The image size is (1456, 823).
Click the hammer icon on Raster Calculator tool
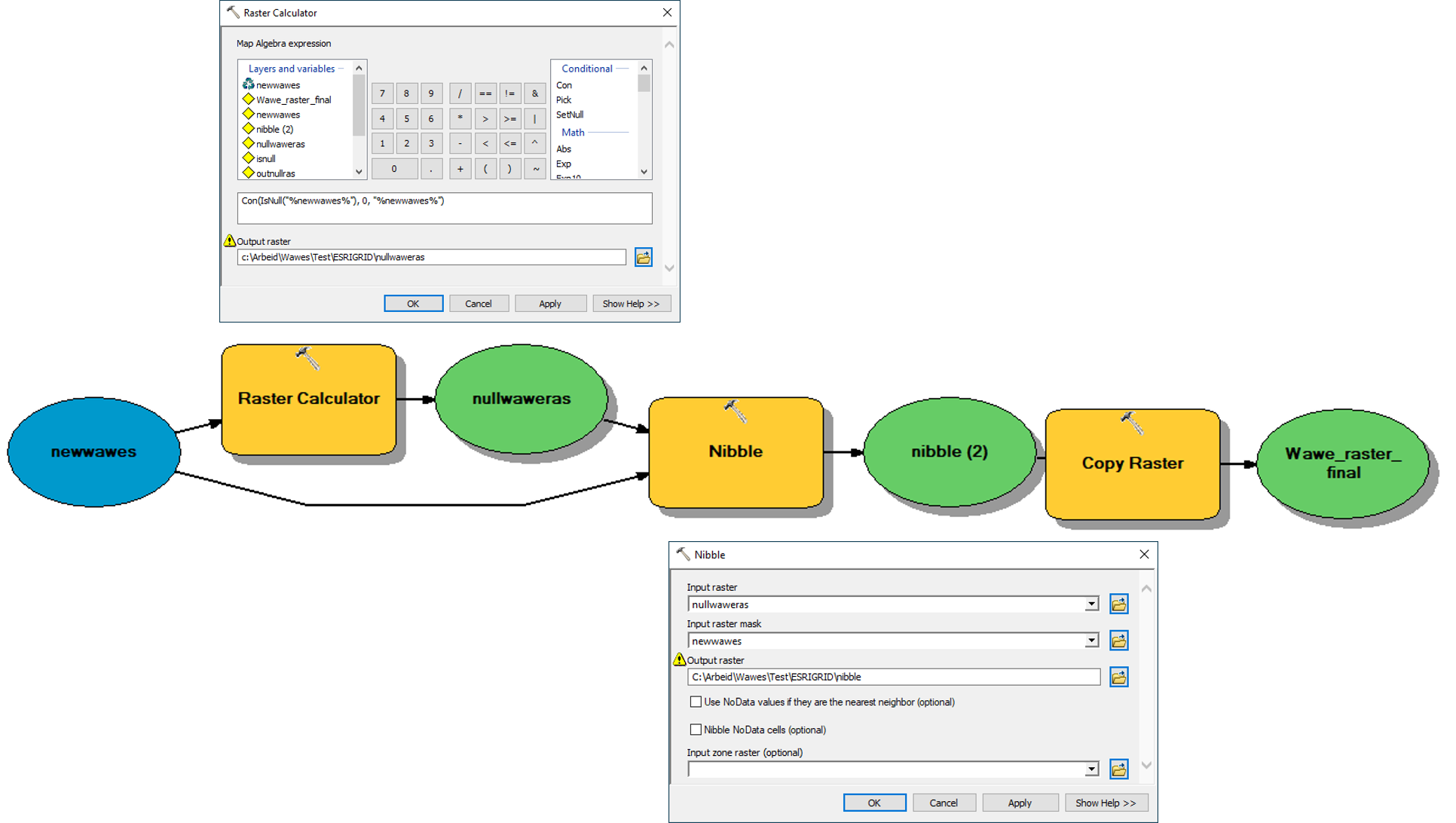[307, 359]
